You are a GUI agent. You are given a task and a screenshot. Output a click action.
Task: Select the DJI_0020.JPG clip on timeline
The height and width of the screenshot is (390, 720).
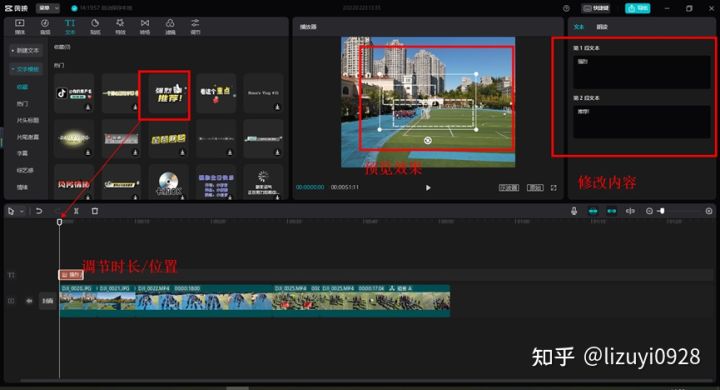click(x=79, y=300)
